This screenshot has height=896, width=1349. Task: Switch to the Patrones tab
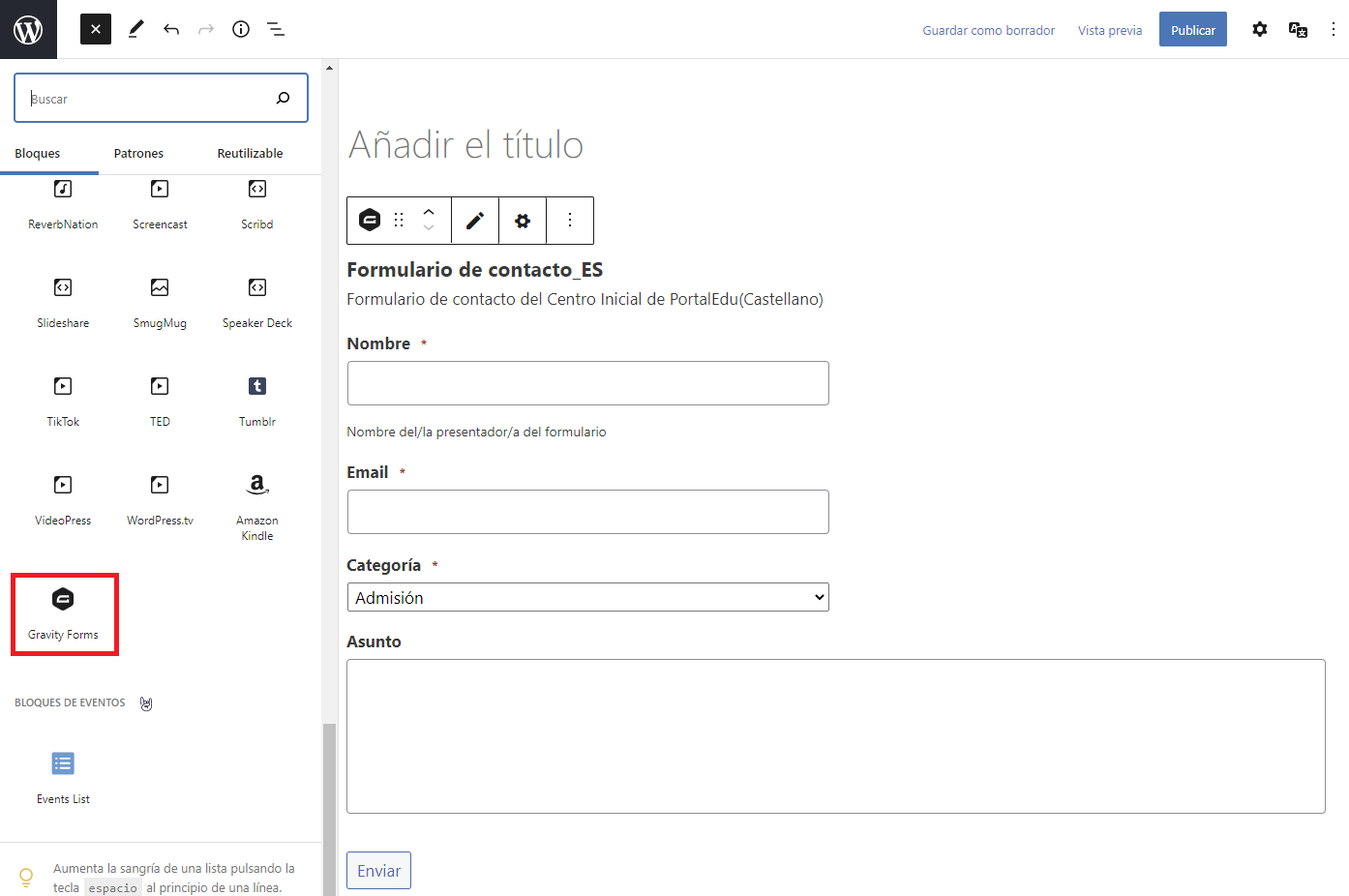pos(138,153)
